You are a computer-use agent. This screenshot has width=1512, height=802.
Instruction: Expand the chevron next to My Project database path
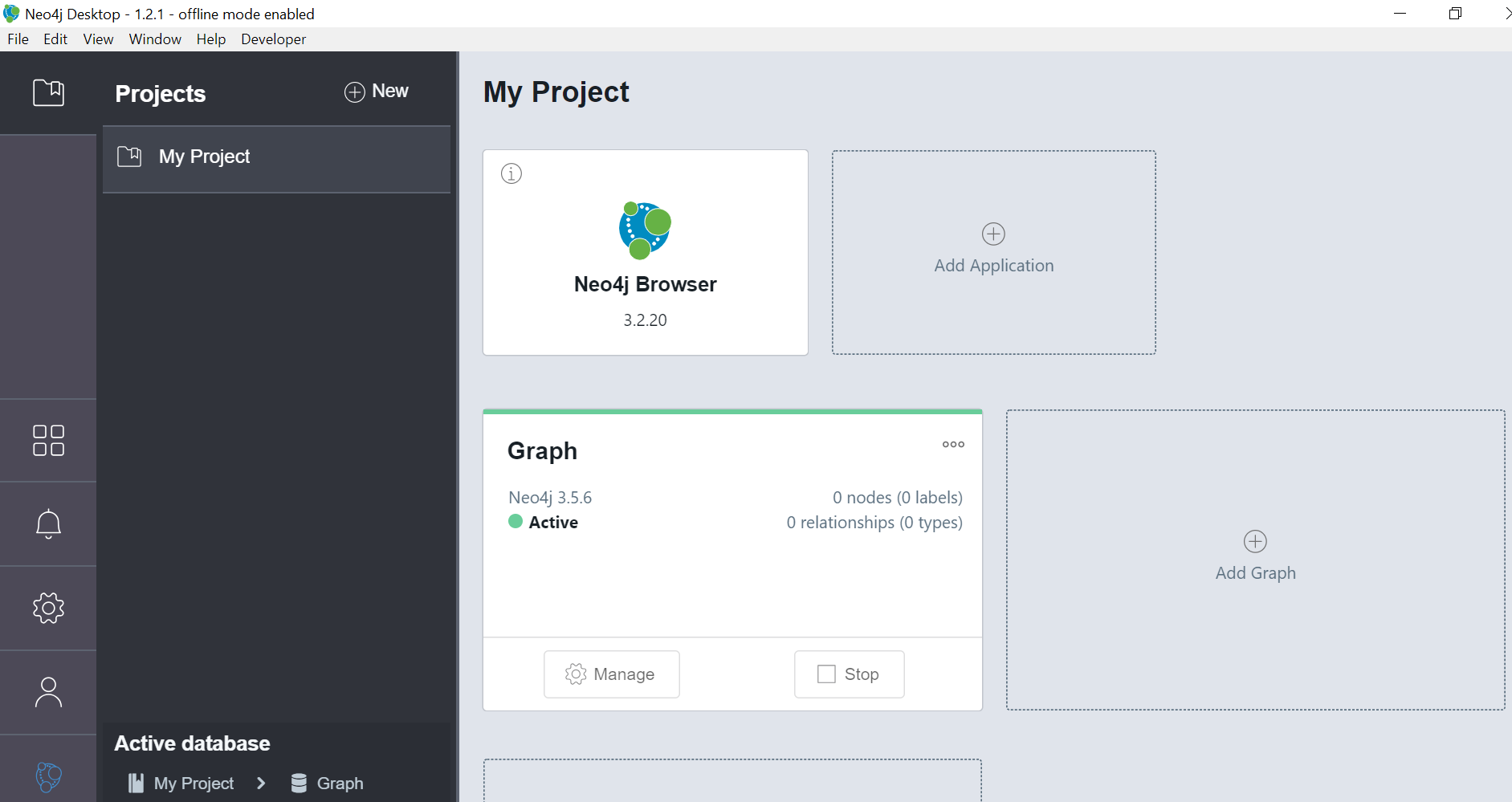[261, 783]
